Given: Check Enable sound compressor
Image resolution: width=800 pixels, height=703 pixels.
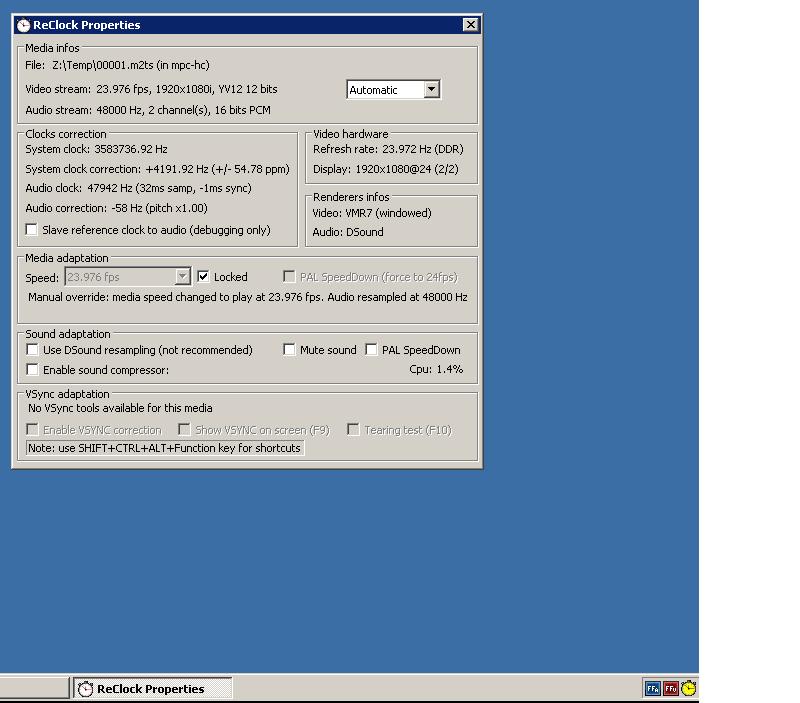Looking at the screenshot, I should [x=32, y=369].
